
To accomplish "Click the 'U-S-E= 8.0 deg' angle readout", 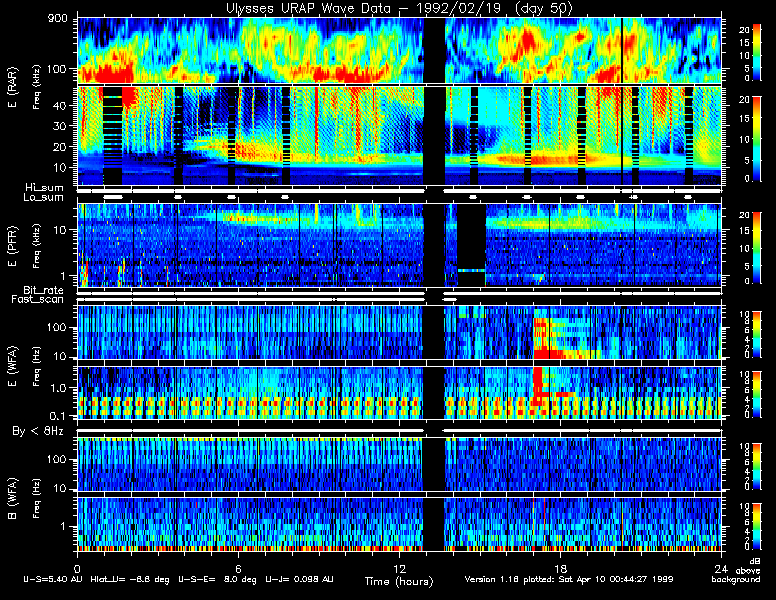I will [217, 579].
